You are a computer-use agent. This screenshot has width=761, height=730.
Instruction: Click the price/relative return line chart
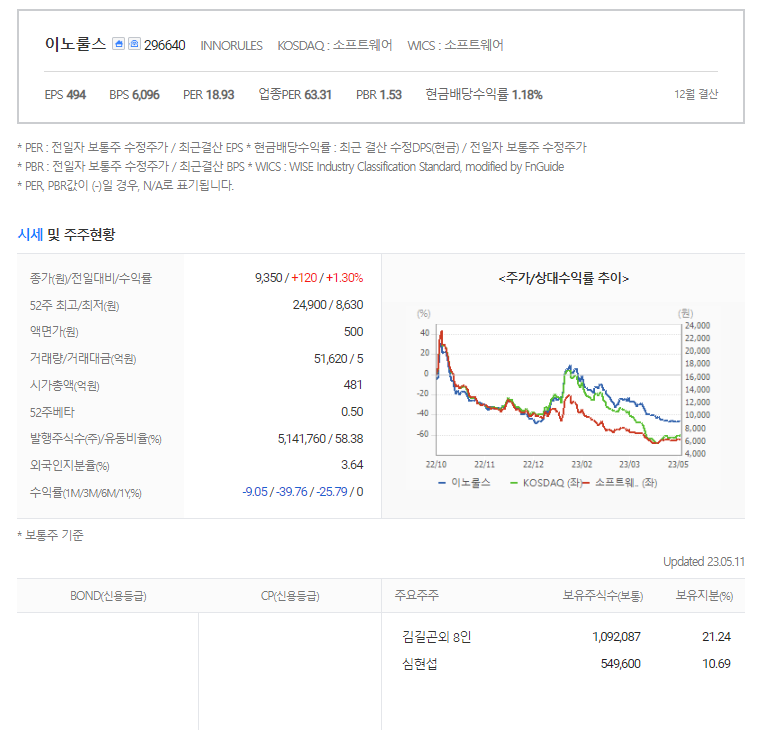click(559, 389)
